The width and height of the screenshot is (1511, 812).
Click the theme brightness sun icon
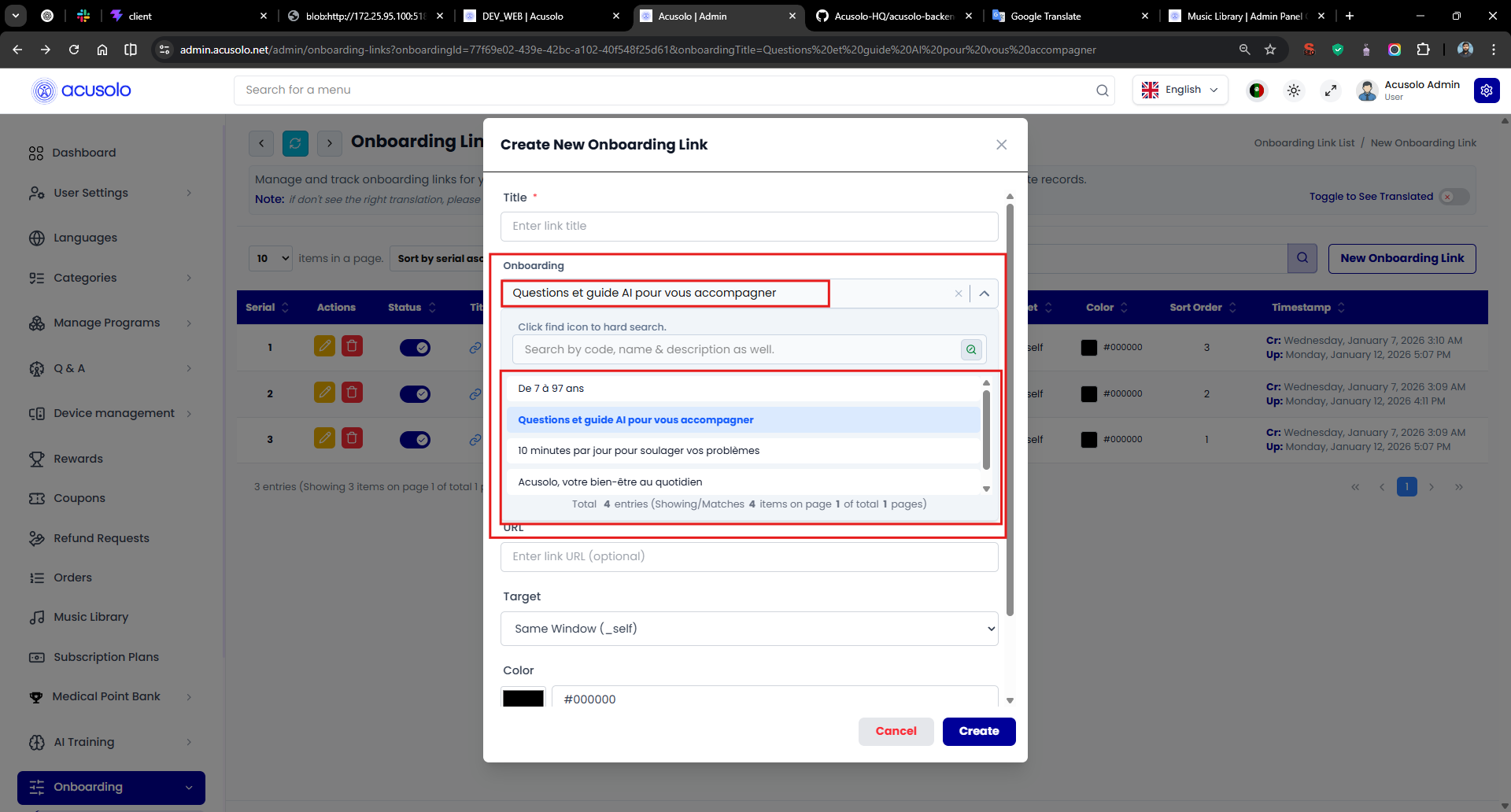(1294, 90)
